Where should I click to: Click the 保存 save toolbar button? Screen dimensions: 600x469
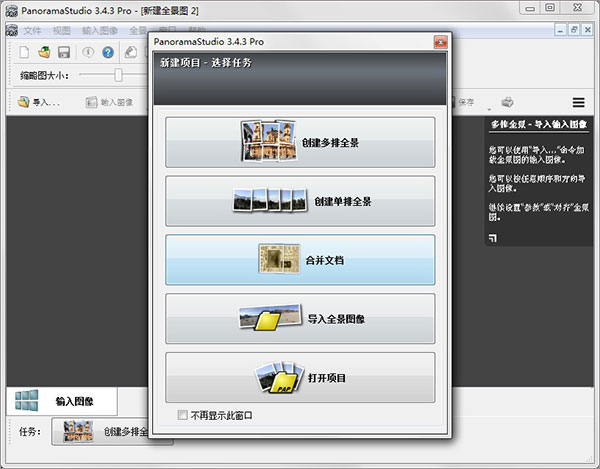click(x=464, y=102)
